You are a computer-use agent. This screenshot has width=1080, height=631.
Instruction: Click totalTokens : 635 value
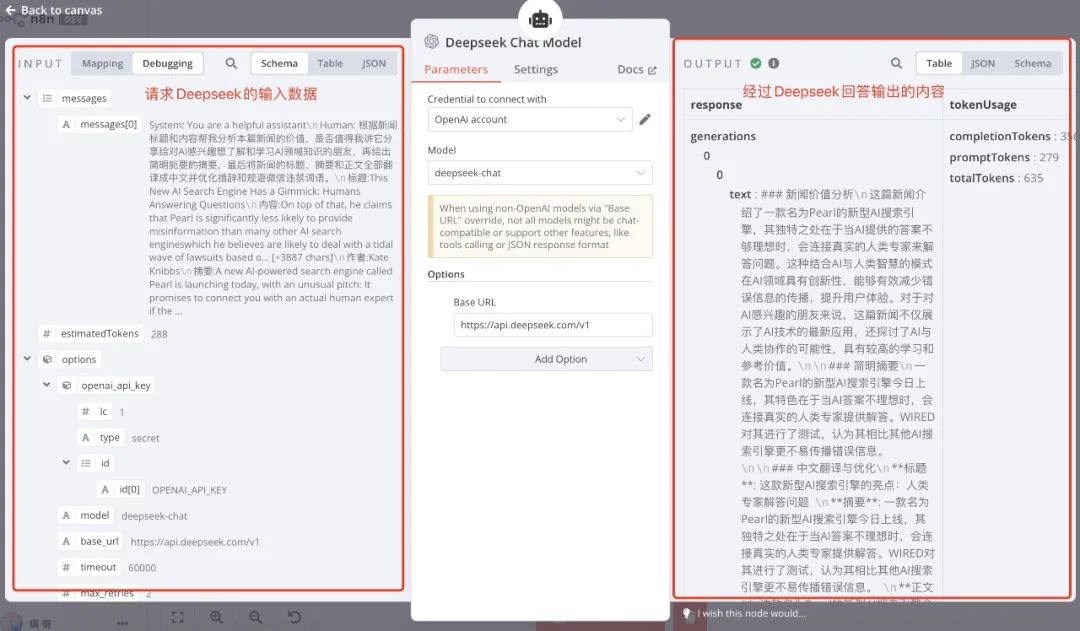pos(996,178)
